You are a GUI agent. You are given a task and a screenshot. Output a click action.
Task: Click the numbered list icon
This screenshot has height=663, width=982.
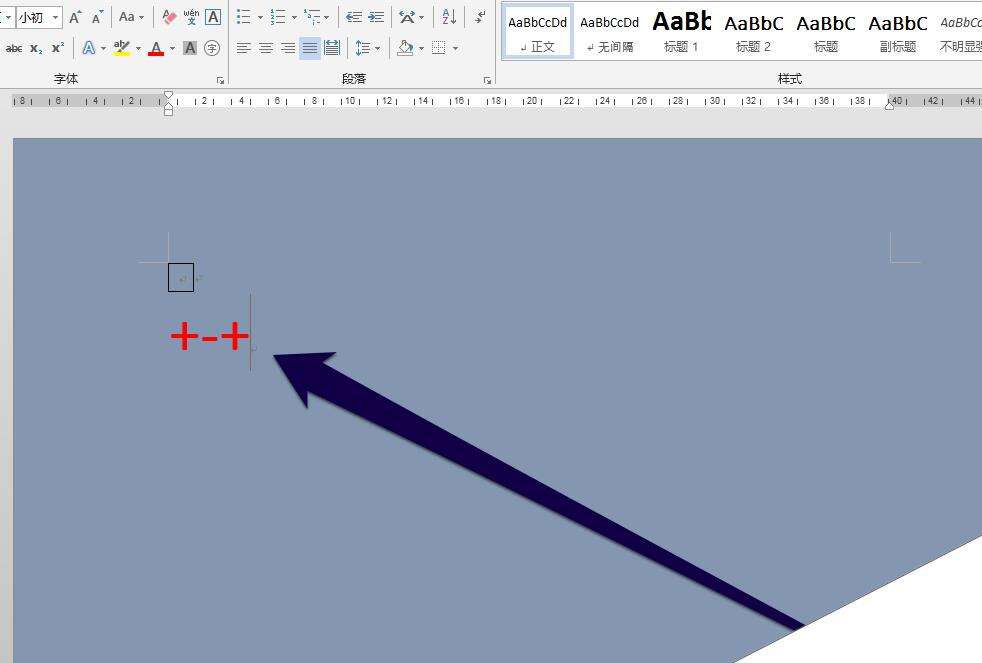(277, 18)
